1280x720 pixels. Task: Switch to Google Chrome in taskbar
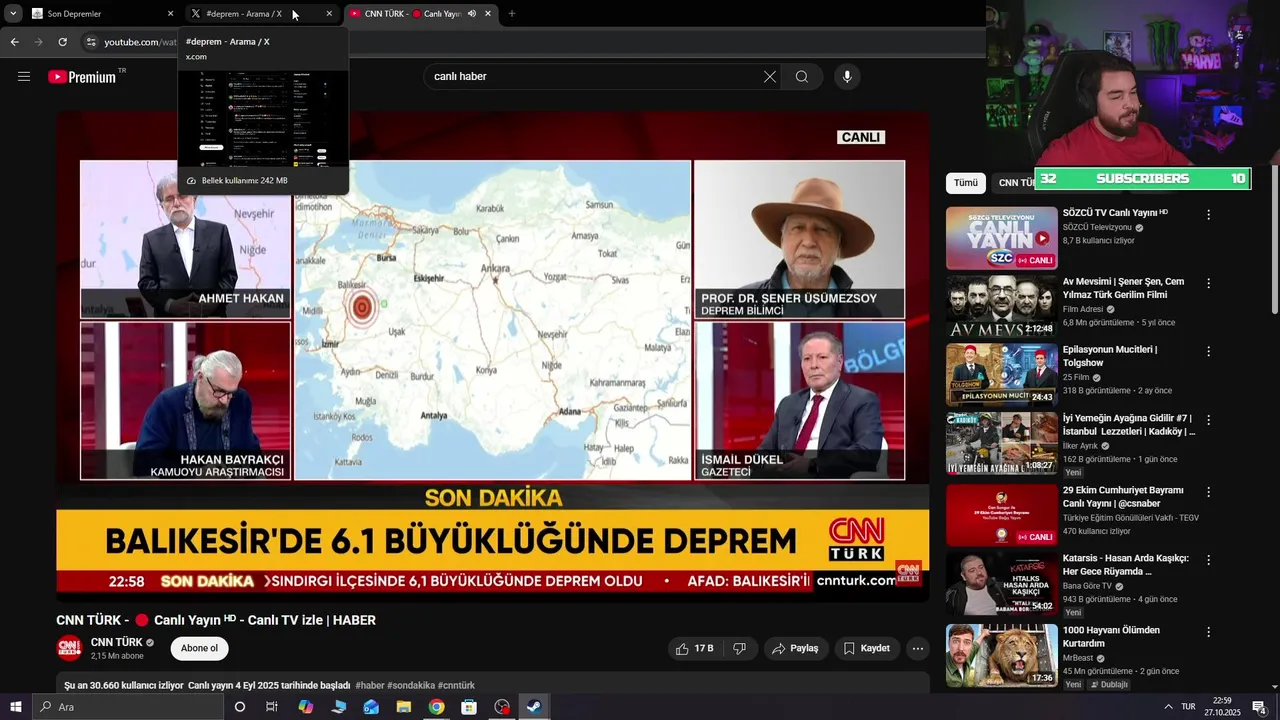click(x=437, y=707)
